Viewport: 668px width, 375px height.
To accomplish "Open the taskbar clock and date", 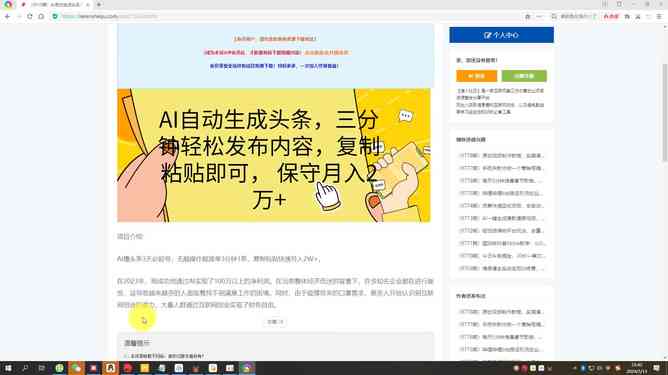I will click(636, 368).
